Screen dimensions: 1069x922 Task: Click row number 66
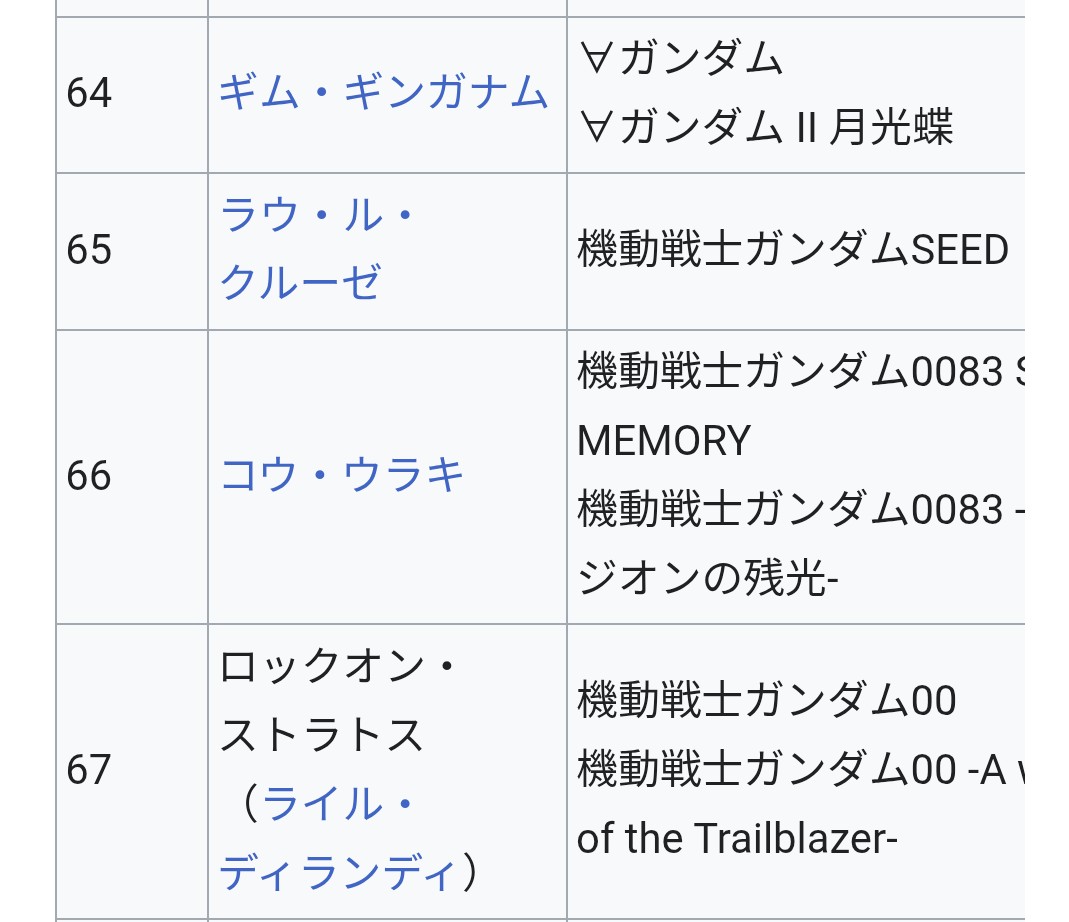coord(89,476)
